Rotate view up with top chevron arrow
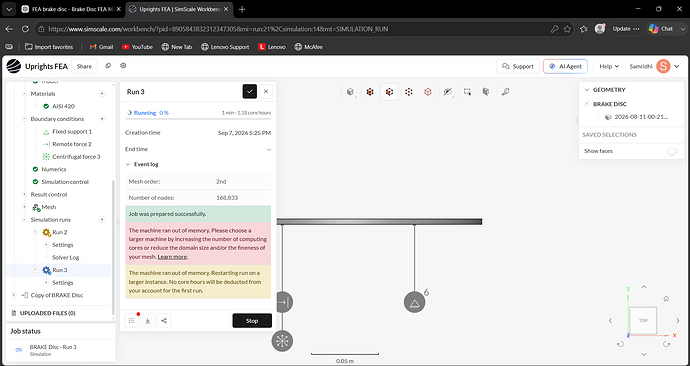The image size is (690, 366). click(x=644, y=287)
